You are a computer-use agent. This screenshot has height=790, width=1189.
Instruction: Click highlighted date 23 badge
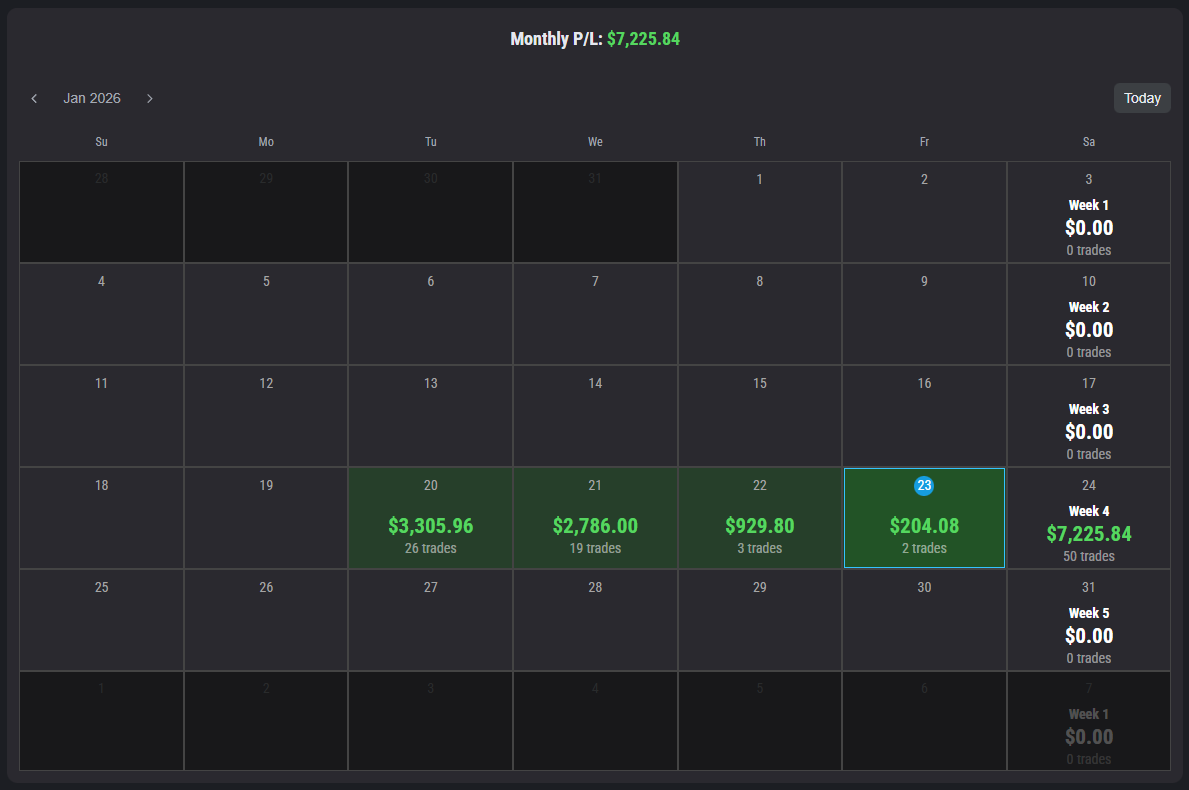click(924, 485)
